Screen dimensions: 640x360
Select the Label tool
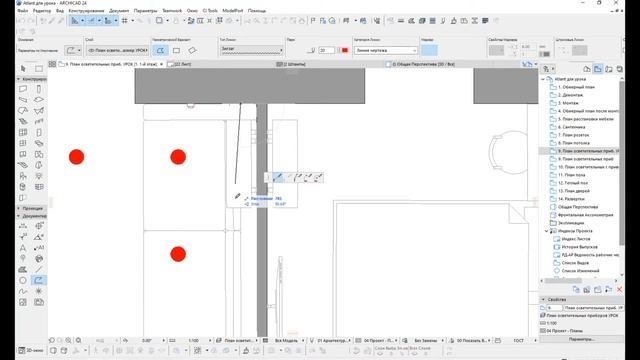pyautogui.click(x=39, y=248)
